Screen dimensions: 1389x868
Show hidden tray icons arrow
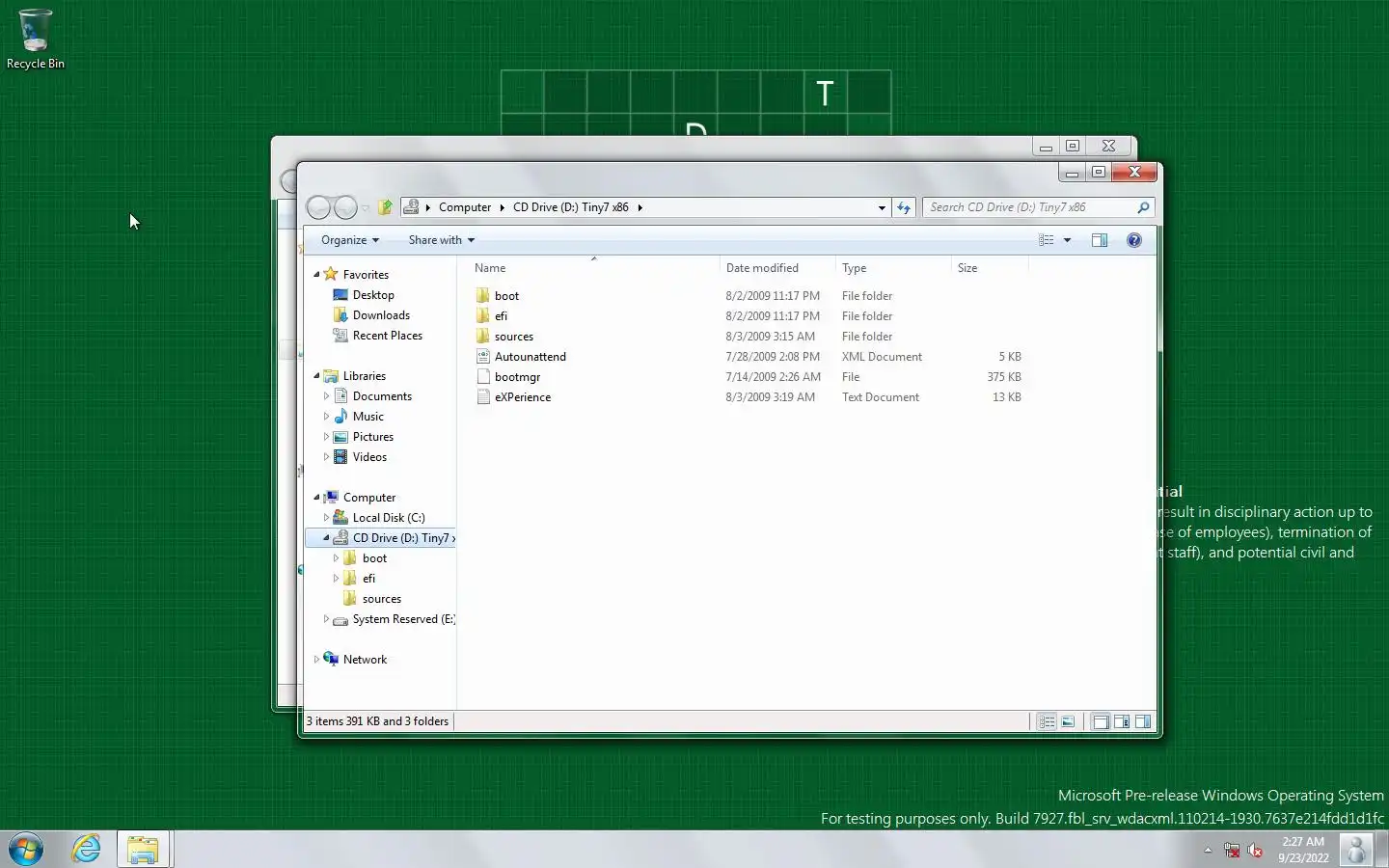(x=1208, y=851)
